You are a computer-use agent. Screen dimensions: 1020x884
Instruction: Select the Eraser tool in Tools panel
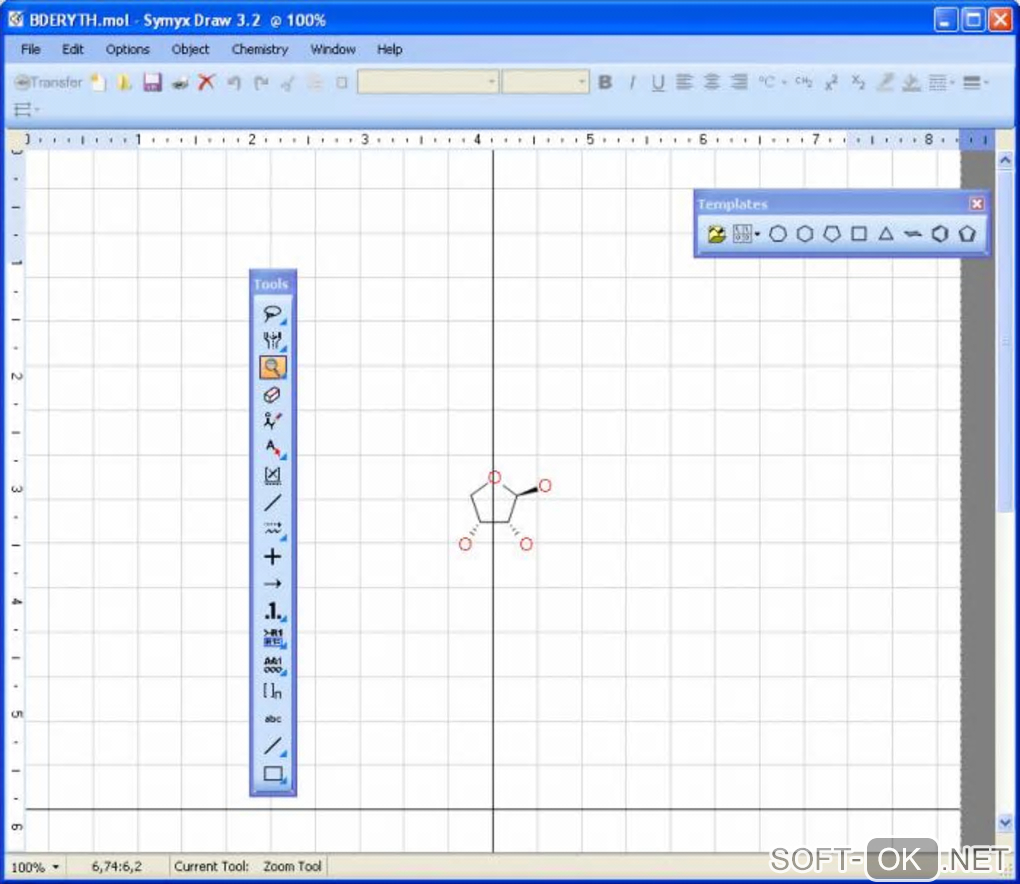[273, 395]
